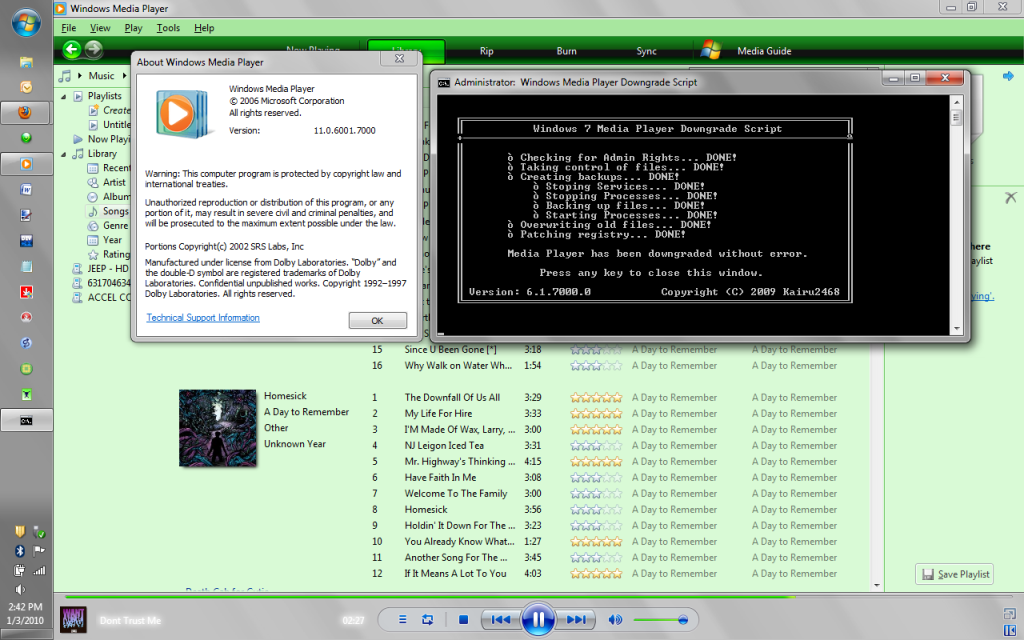
Task: Select the track If It Means A Lot To You
Action: [x=455, y=573]
